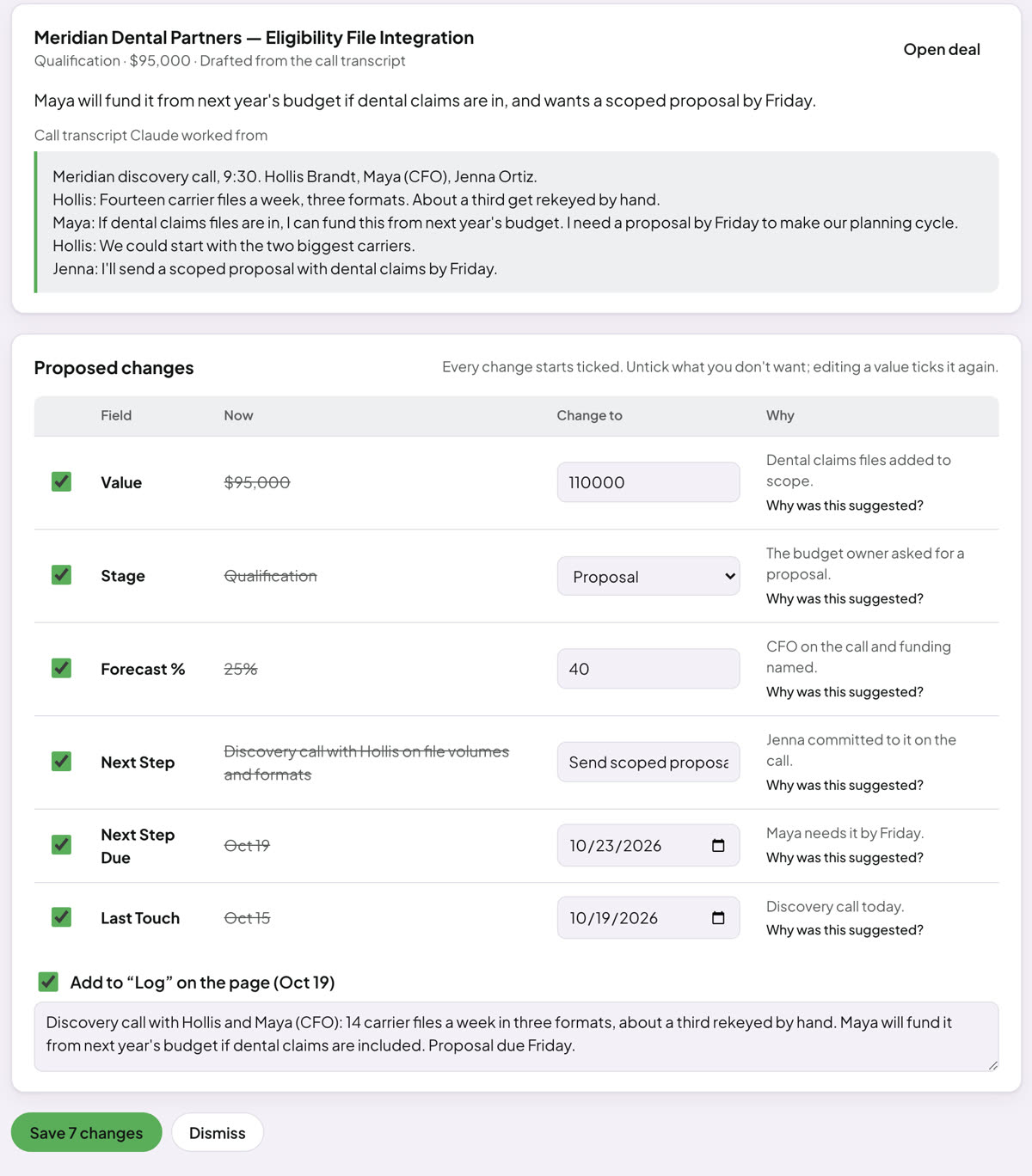The height and width of the screenshot is (1176, 1032).
Task: Open 'Why was this suggested?' for Next Step
Action: (x=845, y=785)
